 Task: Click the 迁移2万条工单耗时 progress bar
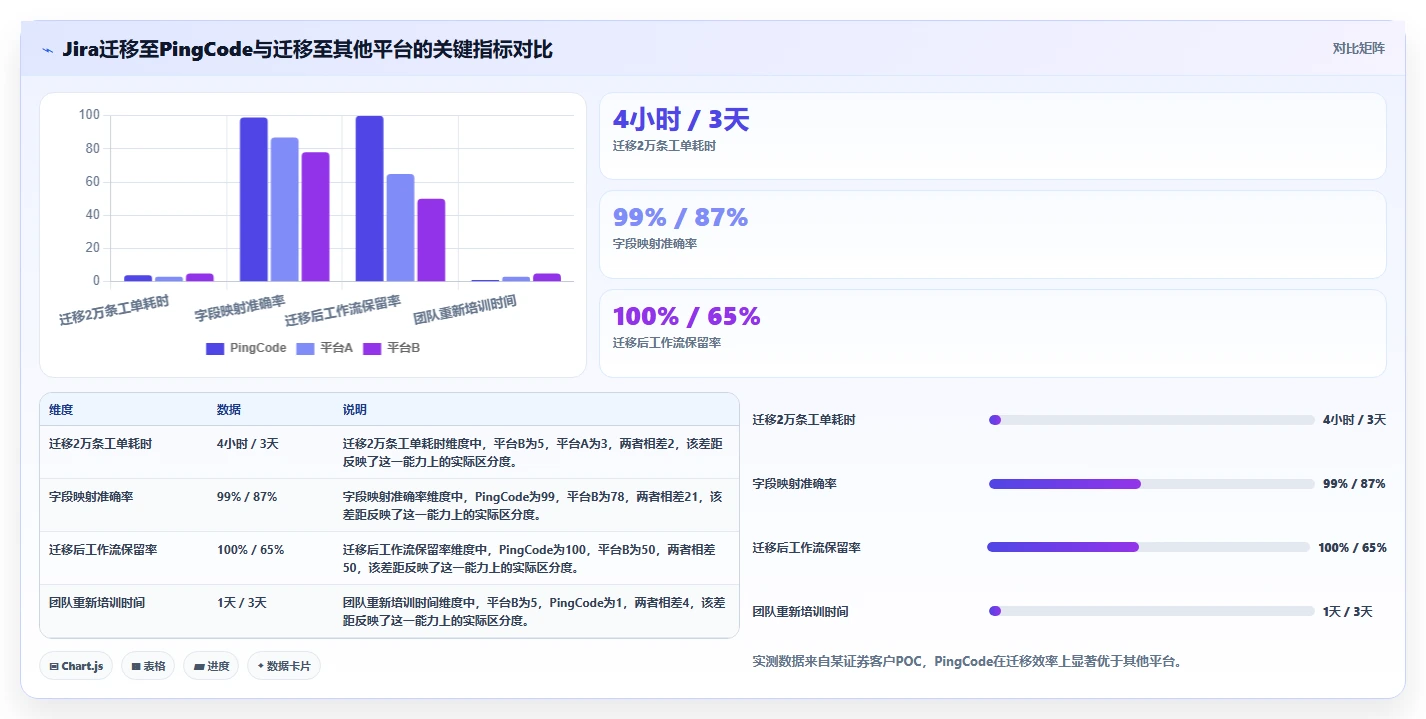point(1151,420)
